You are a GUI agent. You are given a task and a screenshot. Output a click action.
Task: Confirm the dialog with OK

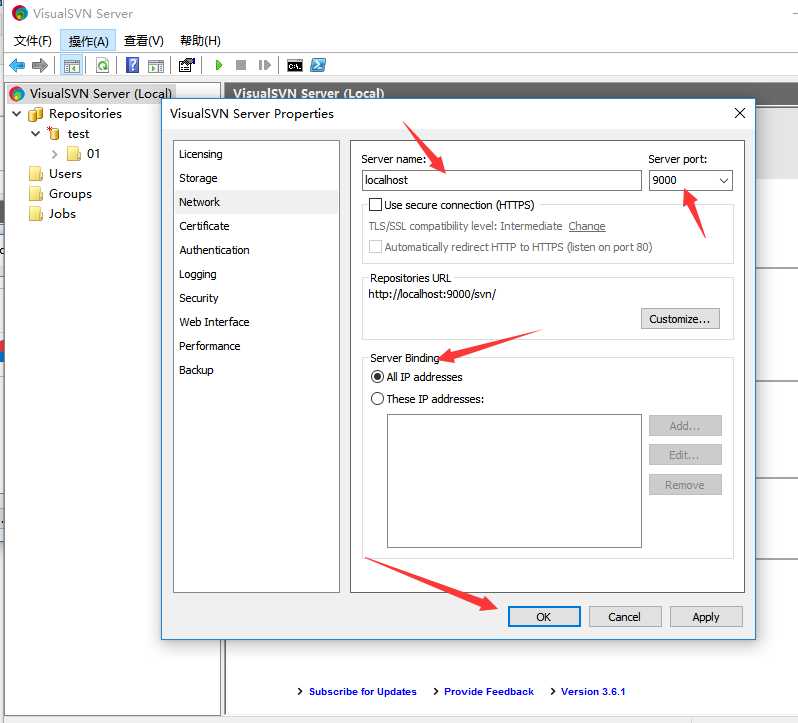pyautogui.click(x=544, y=617)
